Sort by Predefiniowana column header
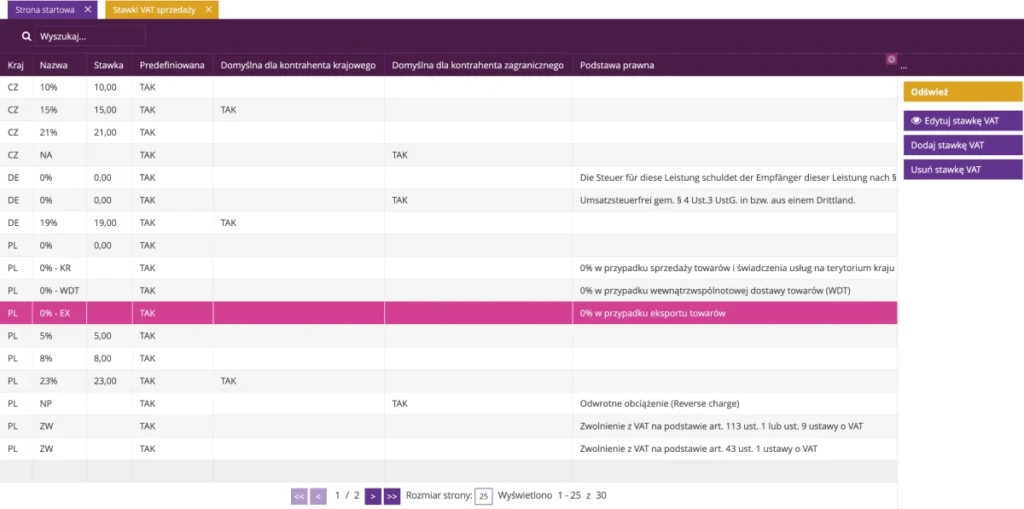This screenshot has height=509, width=1024. pos(172,65)
